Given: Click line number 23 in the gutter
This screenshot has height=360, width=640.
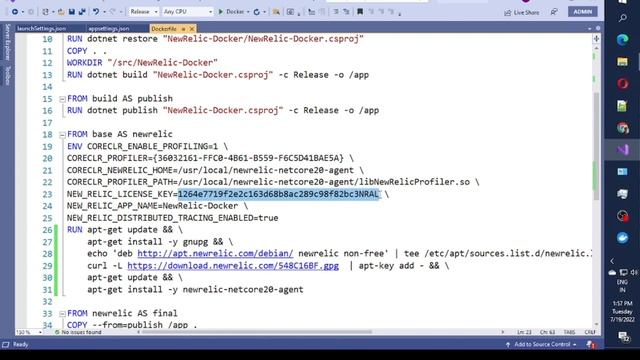Looking at the screenshot, I should [47, 194].
